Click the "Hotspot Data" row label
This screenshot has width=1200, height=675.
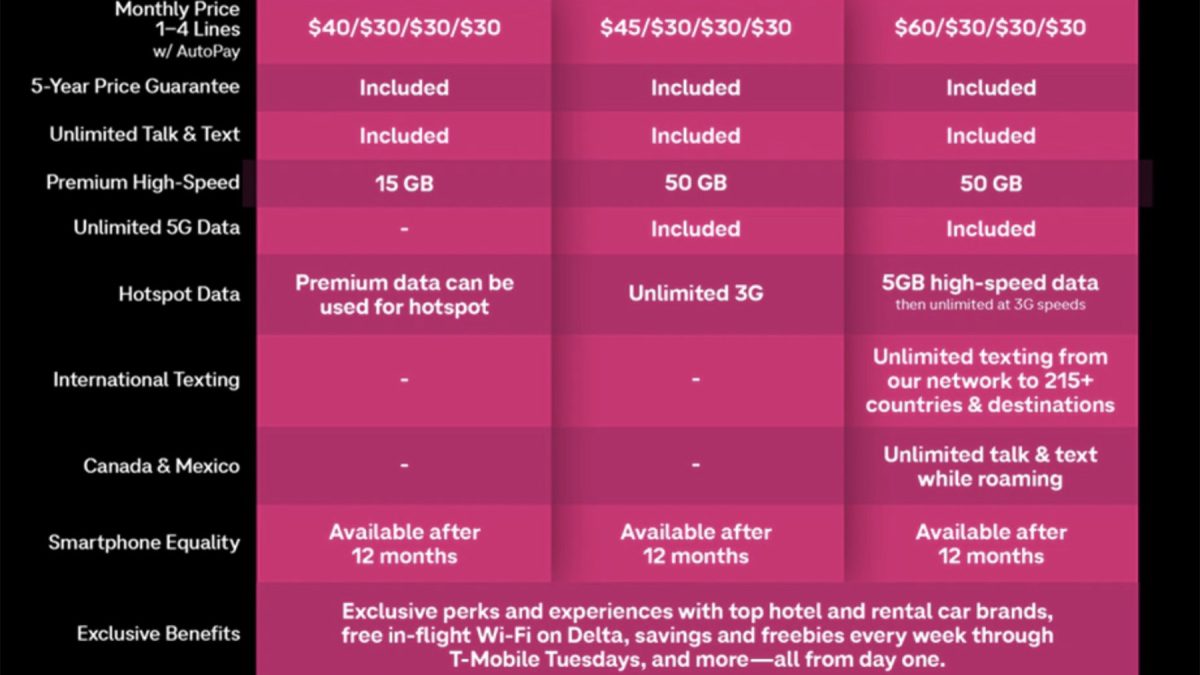(179, 294)
